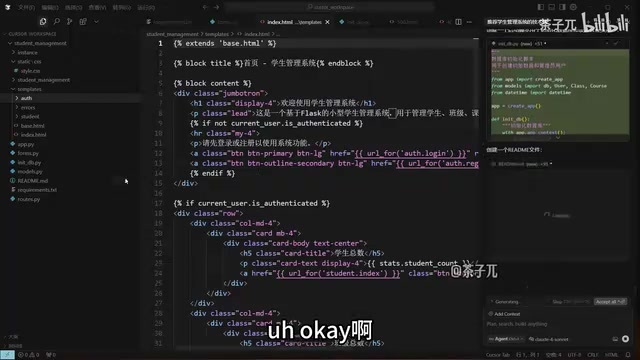Open app.py in the file tree

(25, 144)
